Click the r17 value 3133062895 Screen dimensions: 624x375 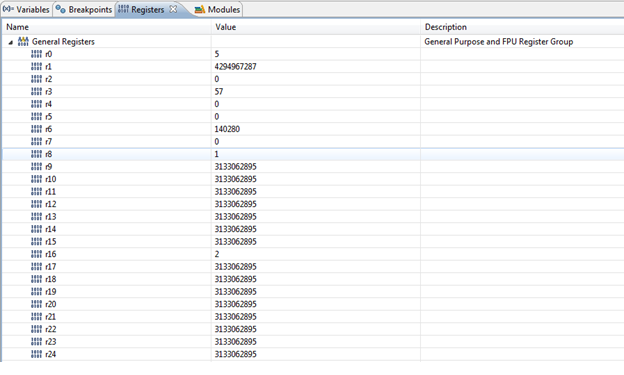pos(236,267)
